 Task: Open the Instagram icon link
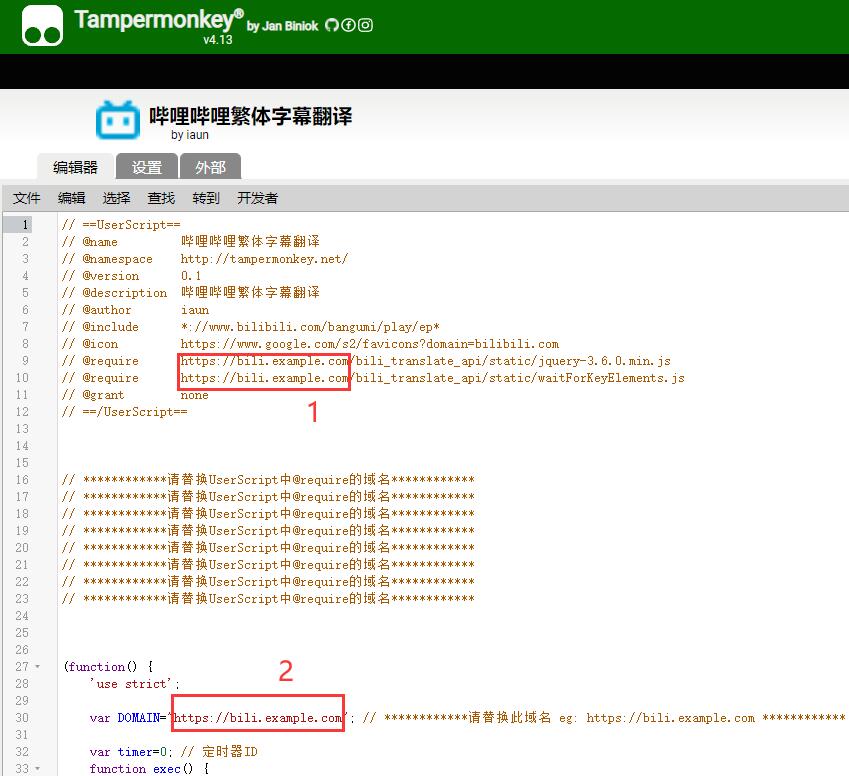(366, 26)
